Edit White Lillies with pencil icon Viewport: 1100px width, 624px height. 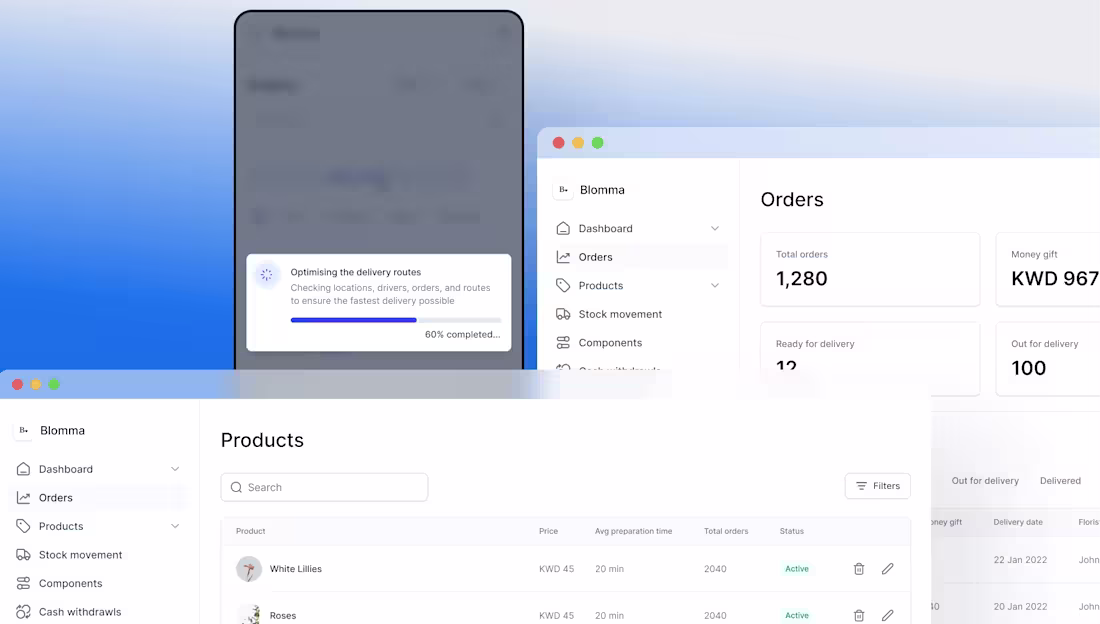pyautogui.click(x=887, y=569)
